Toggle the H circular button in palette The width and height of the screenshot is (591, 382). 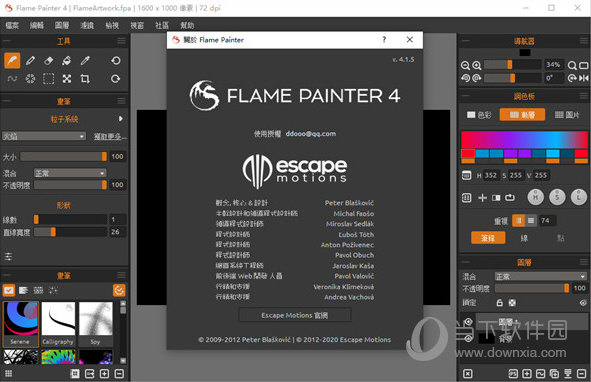[x=536, y=197]
